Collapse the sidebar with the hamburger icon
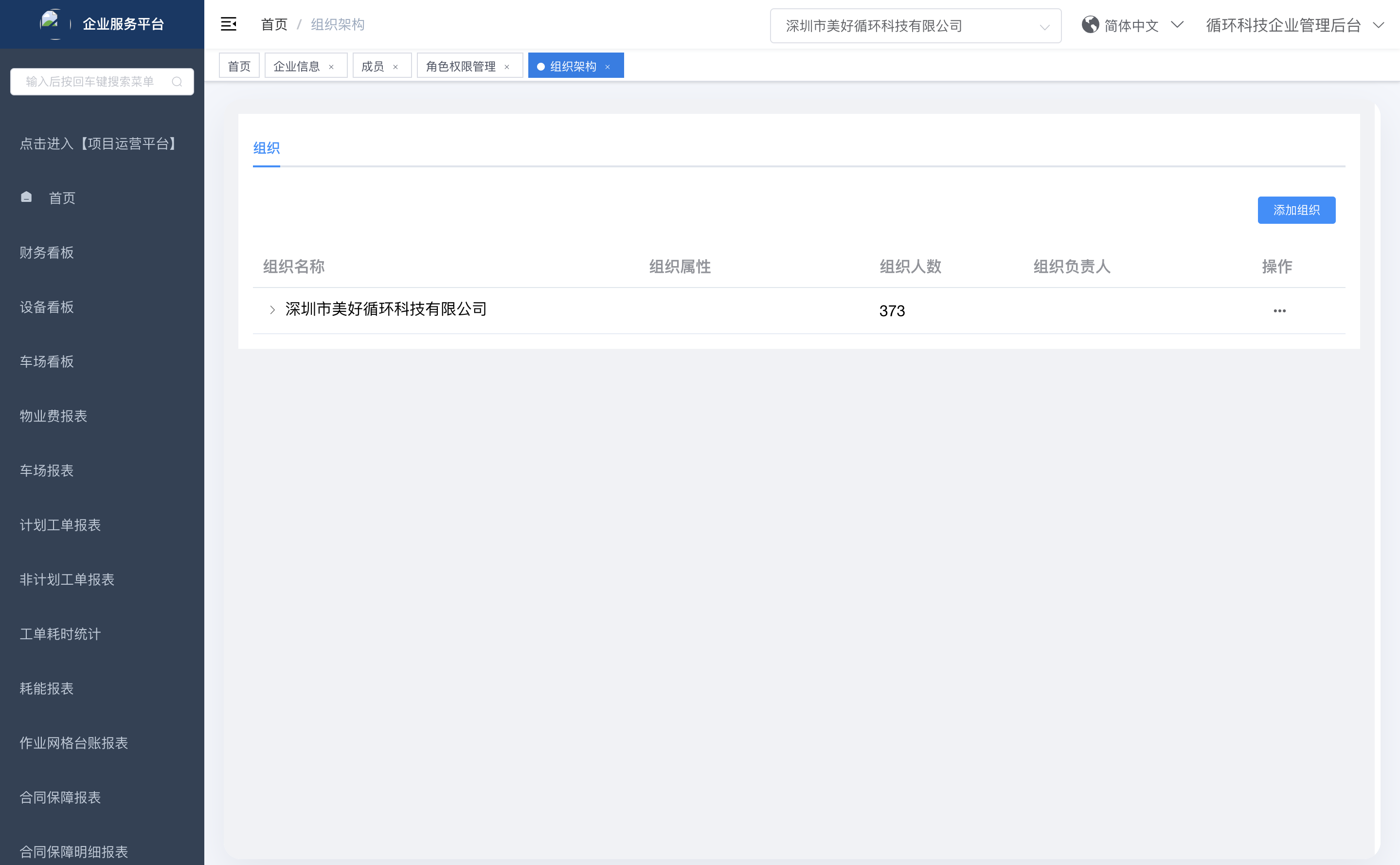1400x865 pixels. coord(228,24)
